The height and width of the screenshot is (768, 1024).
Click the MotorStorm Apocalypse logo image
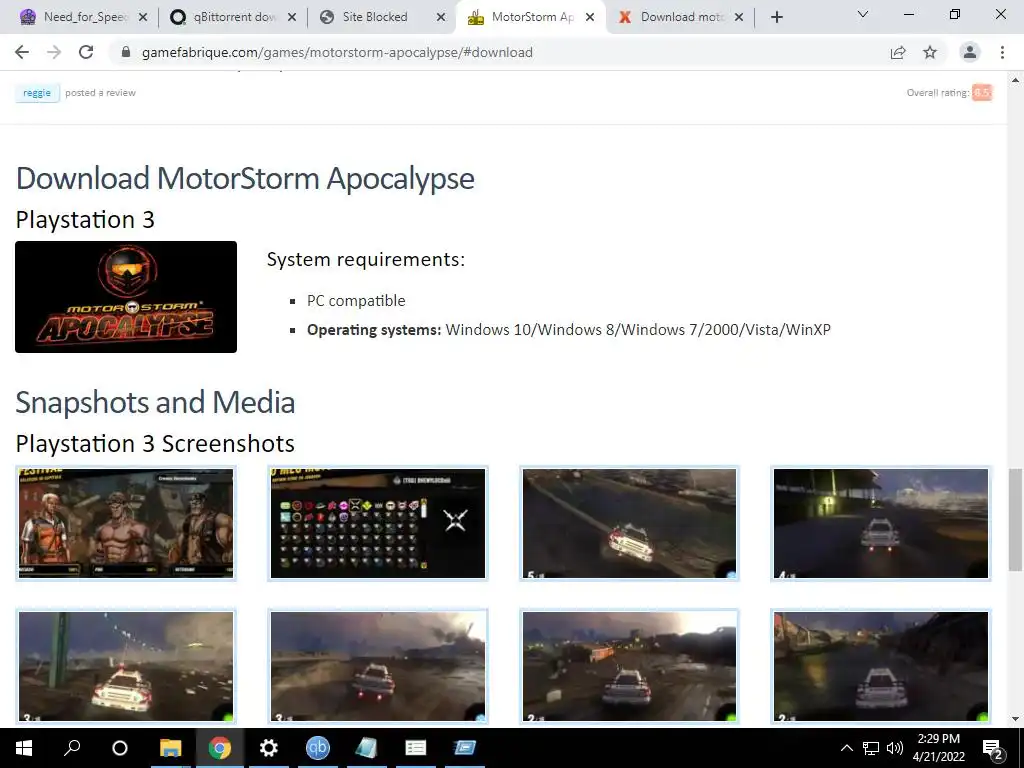(126, 297)
